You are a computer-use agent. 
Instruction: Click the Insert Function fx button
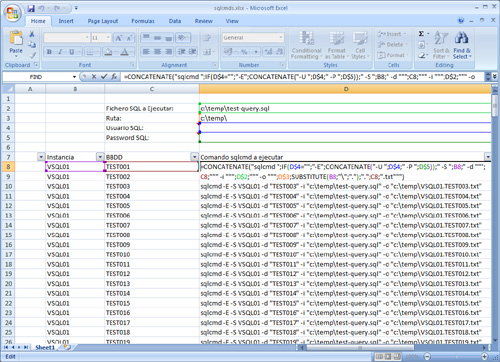pyautogui.click(x=114, y=77)
